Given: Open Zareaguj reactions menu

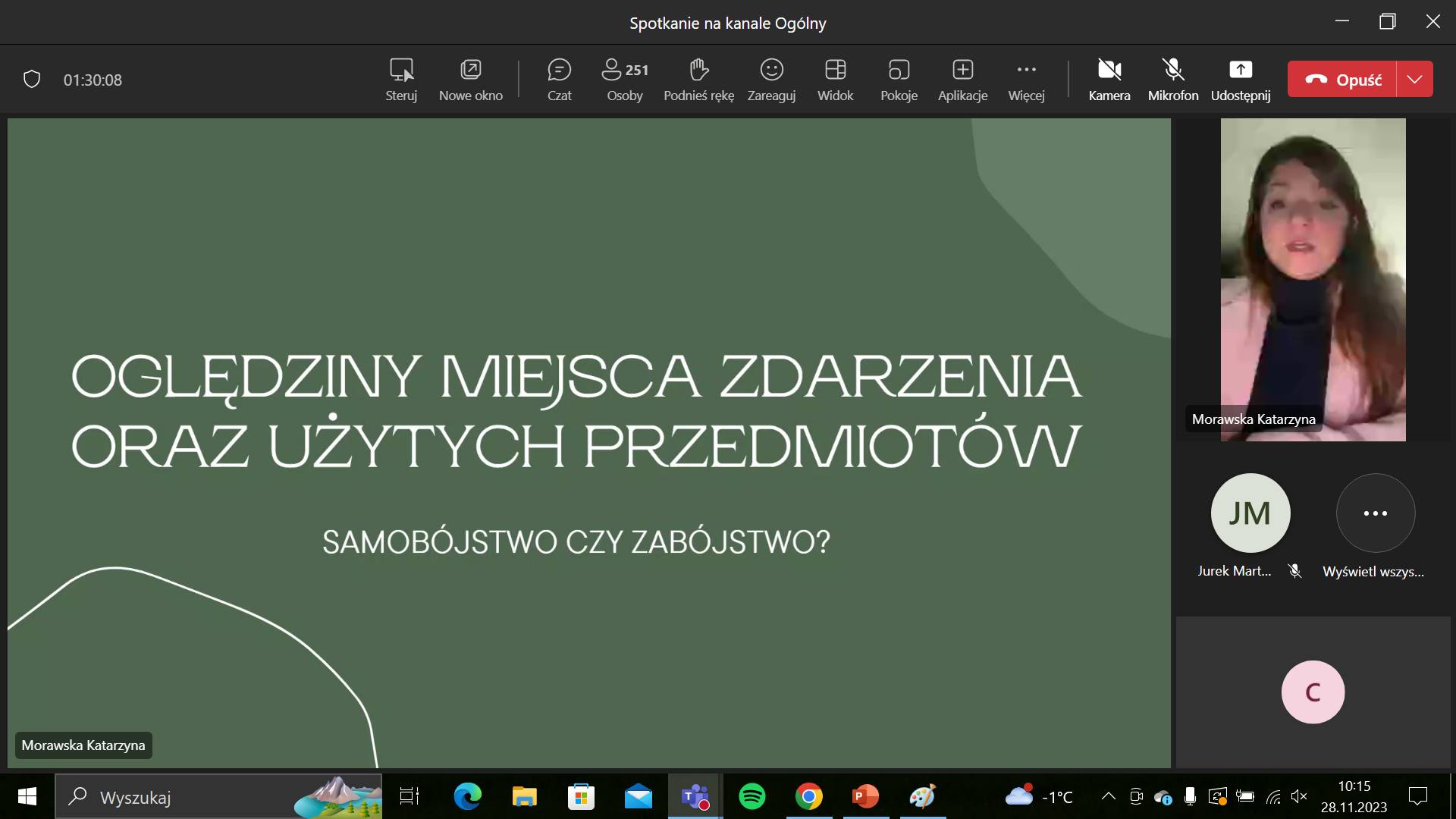Looking at the screenshot, I should point(771,79).
